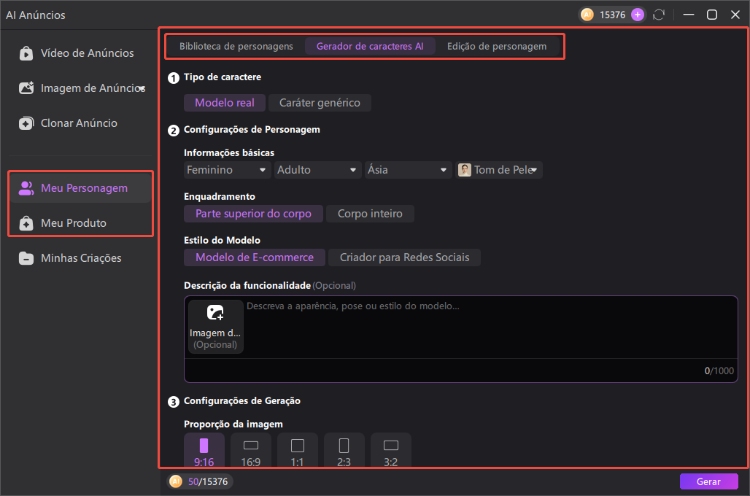Image resolution: width=750 pixels, height=496 pixels.
Task: Upload an optional reference image
Action: click(215, 327)
